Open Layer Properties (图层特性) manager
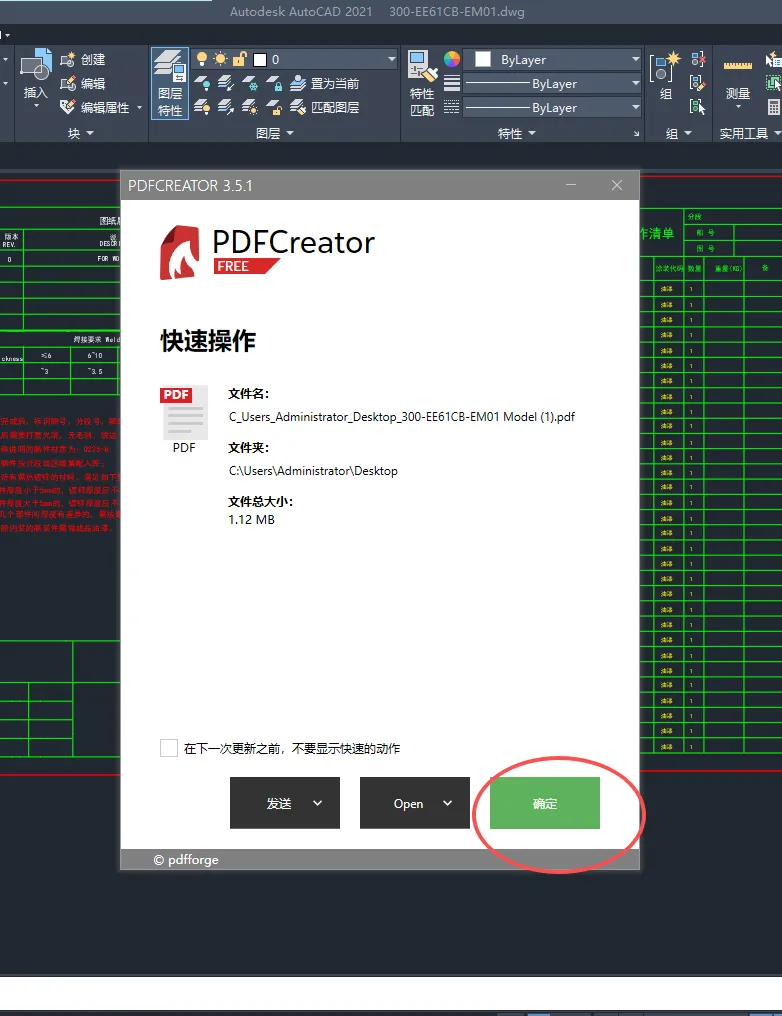The image size is (782, 1016). 170,83
